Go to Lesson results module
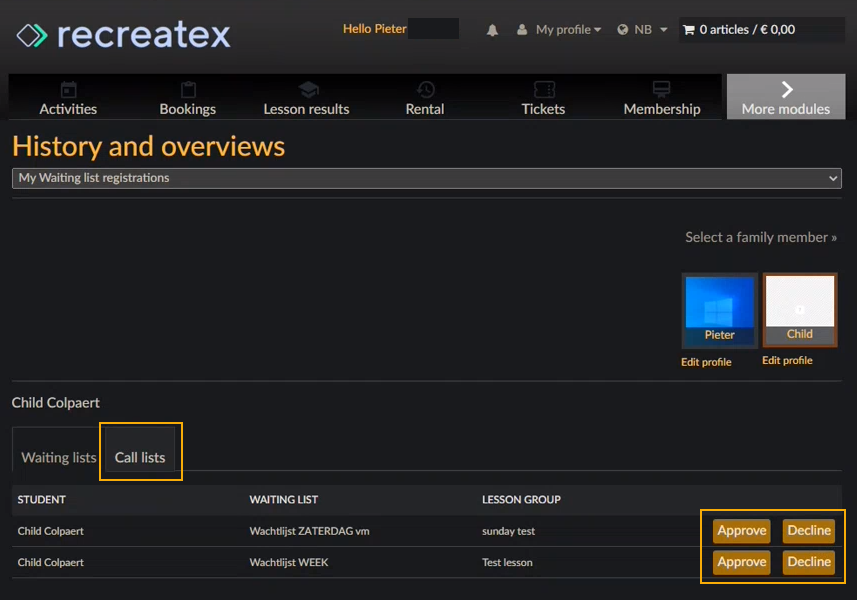 tap(306, 99)
